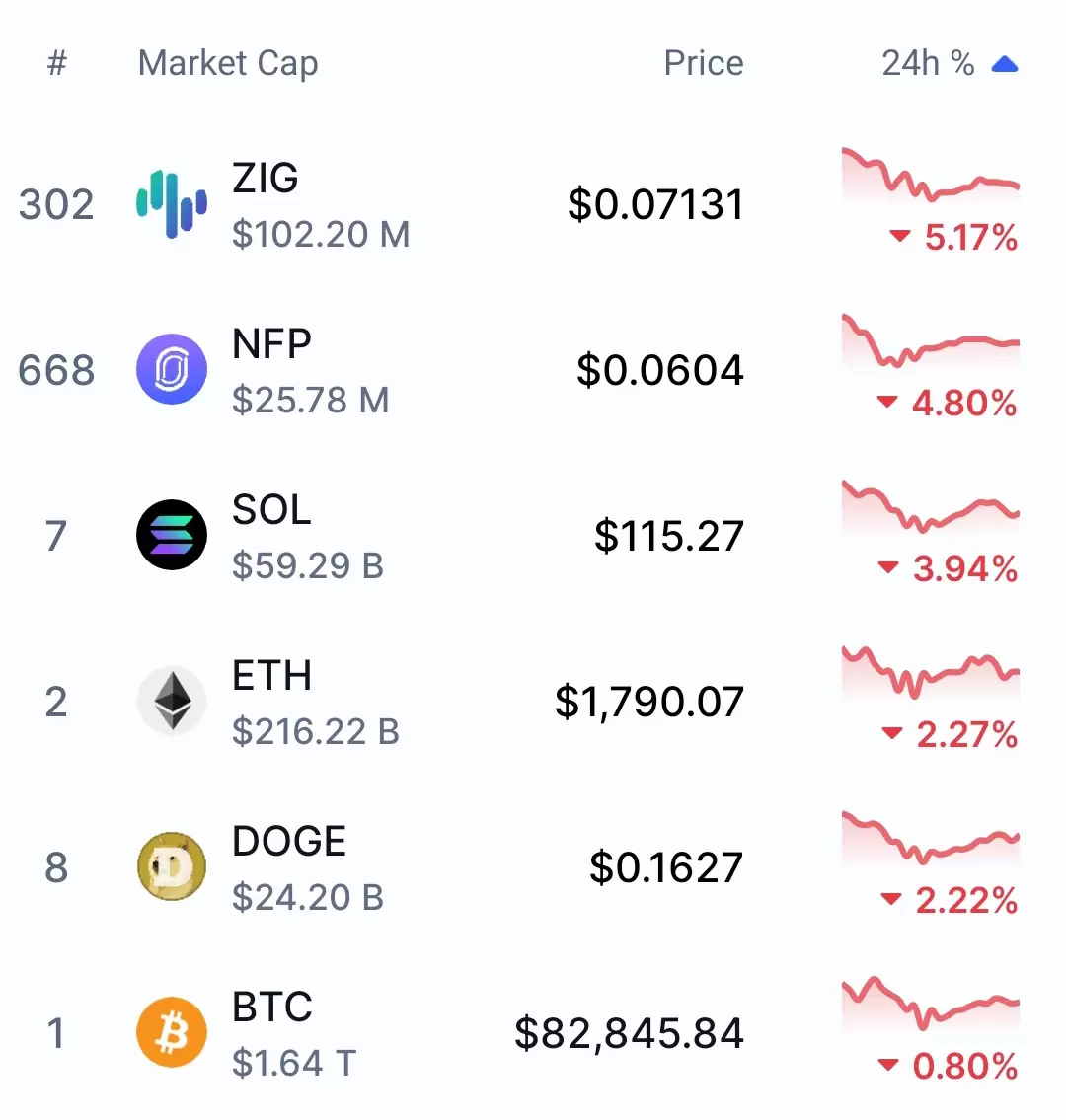Toggle the 24h % blue sort arrow
The height and width of the screenshot is (1120, 1066).
1005,65
